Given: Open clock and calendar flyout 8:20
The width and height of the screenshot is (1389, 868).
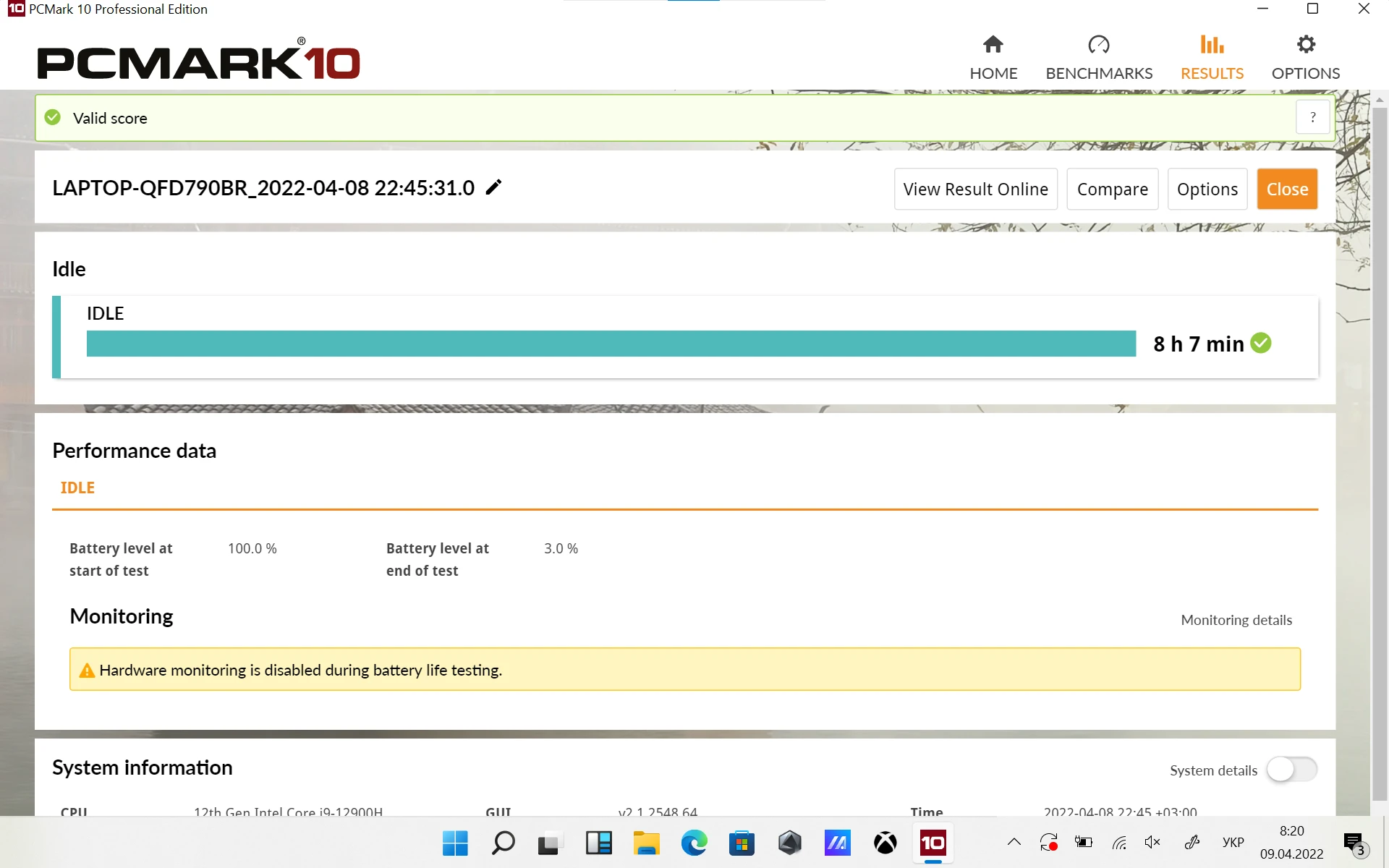Looking at the screenshot, I should tap(1291, 842).
